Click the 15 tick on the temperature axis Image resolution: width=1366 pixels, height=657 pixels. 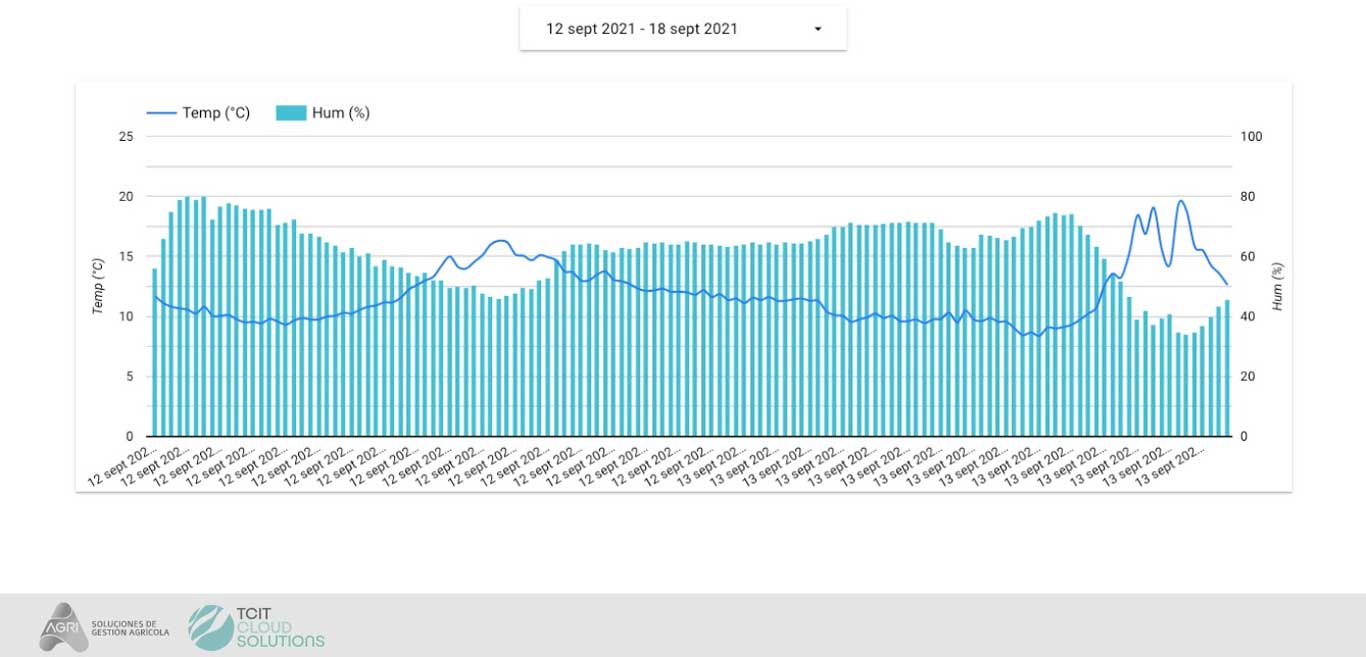(x=126, y=257)
